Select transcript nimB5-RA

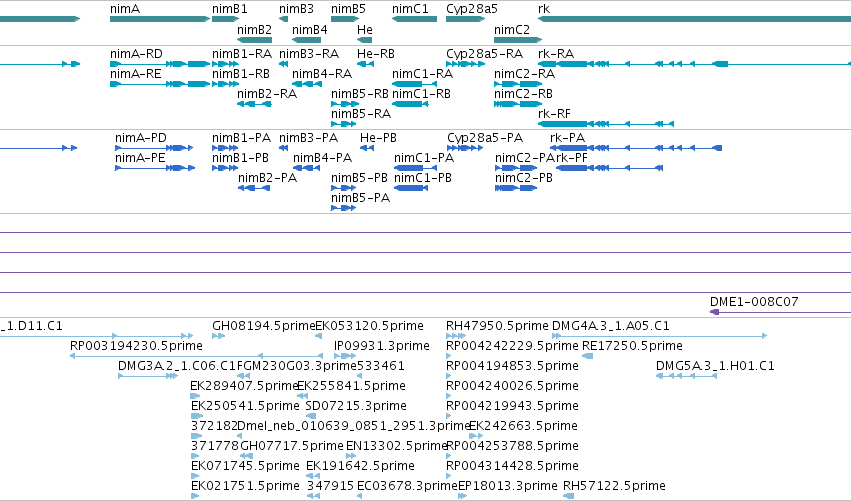point(361,114)
